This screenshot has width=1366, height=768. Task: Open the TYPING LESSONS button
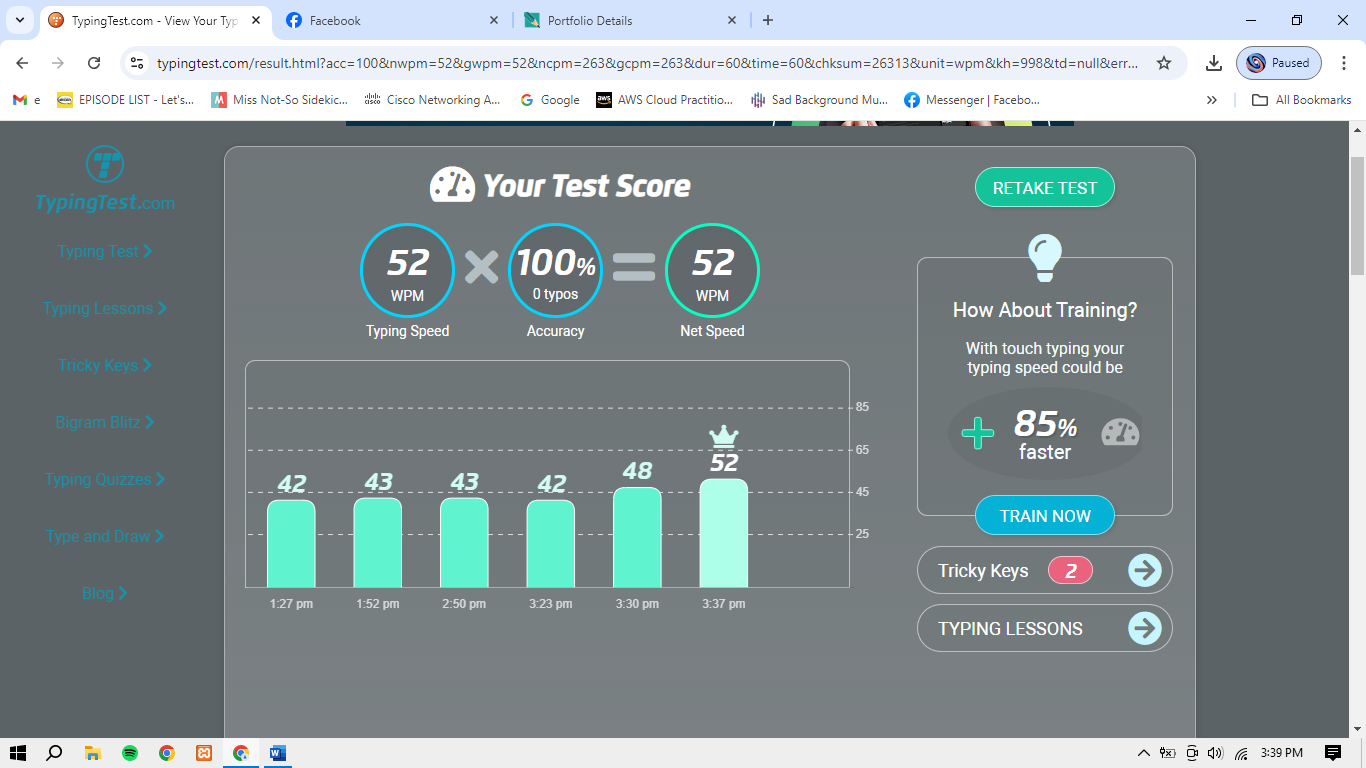1045,629
